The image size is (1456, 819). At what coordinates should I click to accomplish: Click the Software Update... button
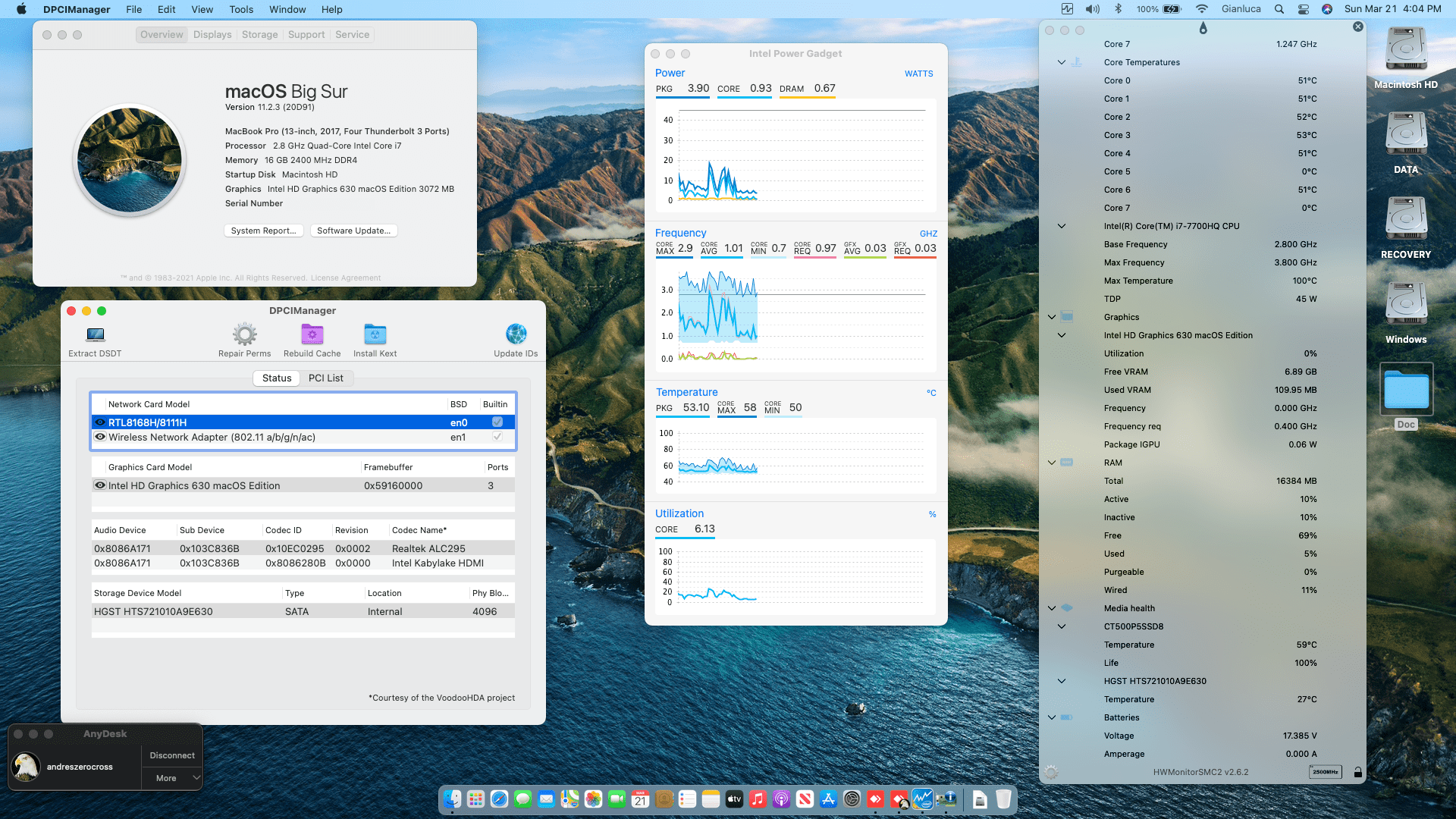(x=353, y=231)
